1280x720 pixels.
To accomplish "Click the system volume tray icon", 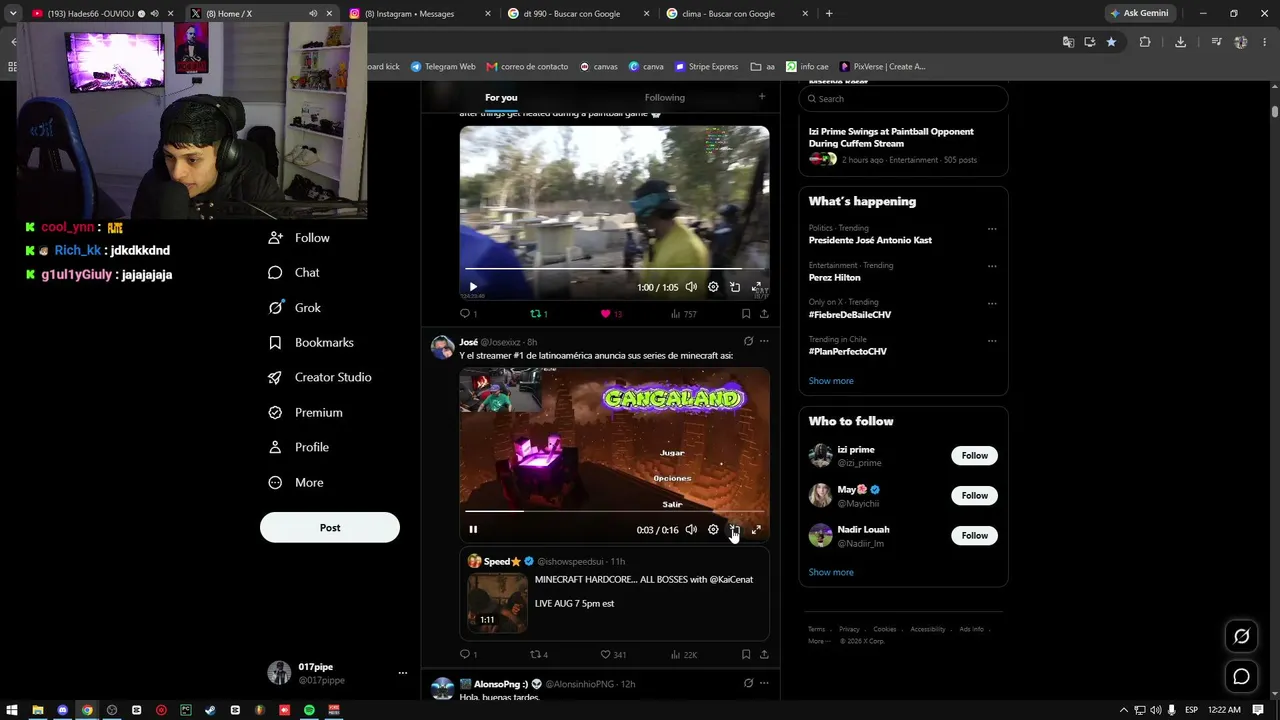I will 1155,710.
